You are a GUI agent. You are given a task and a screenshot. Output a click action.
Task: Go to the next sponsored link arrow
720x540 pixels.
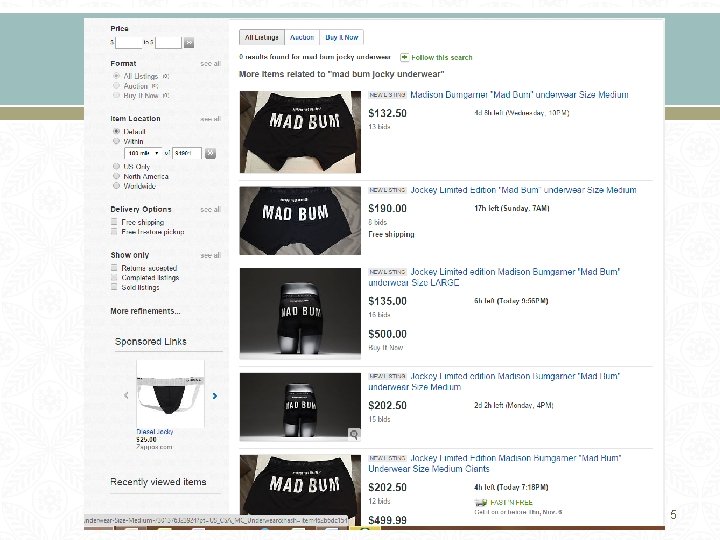point(214,396)
